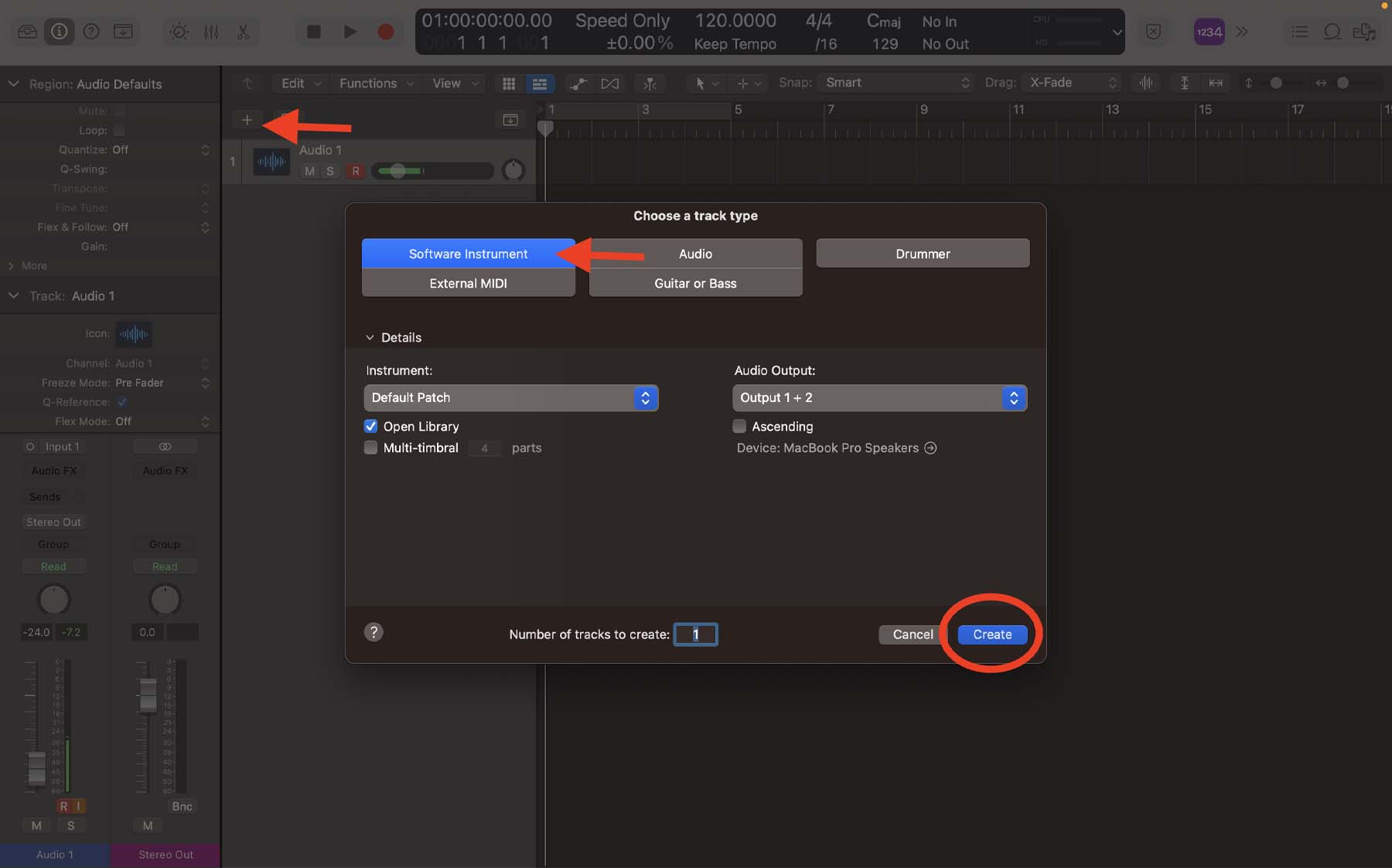
Task: Click the track header import icon
Action: [x=510, y=120]
